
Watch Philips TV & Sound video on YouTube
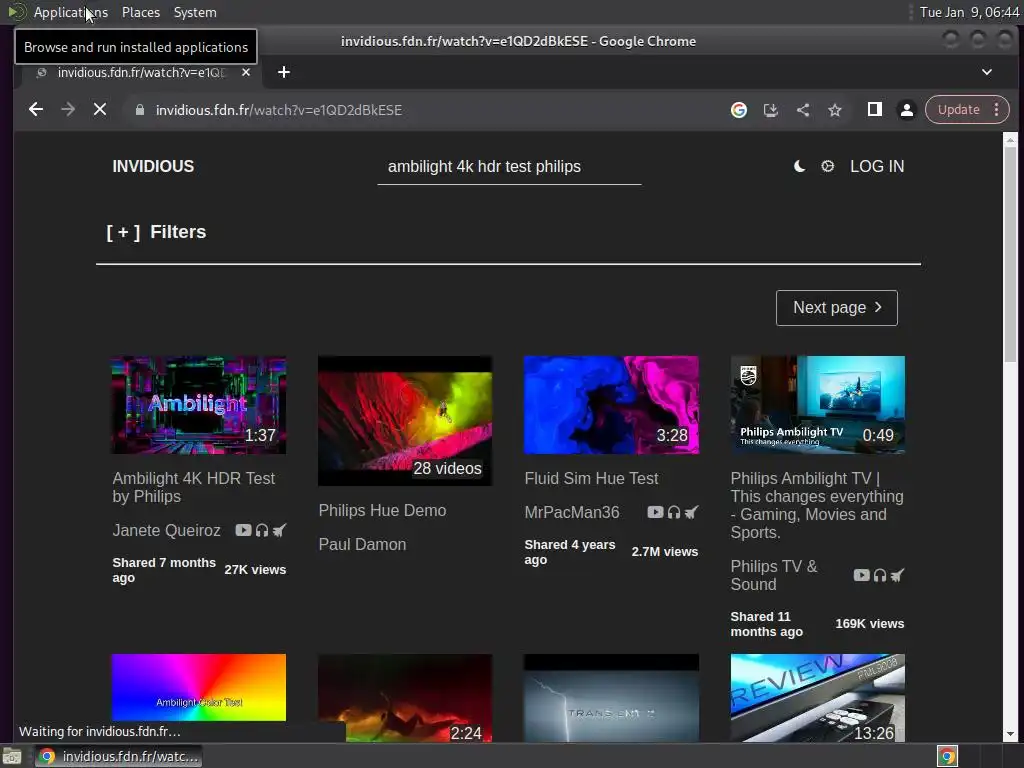click(861, 575)
